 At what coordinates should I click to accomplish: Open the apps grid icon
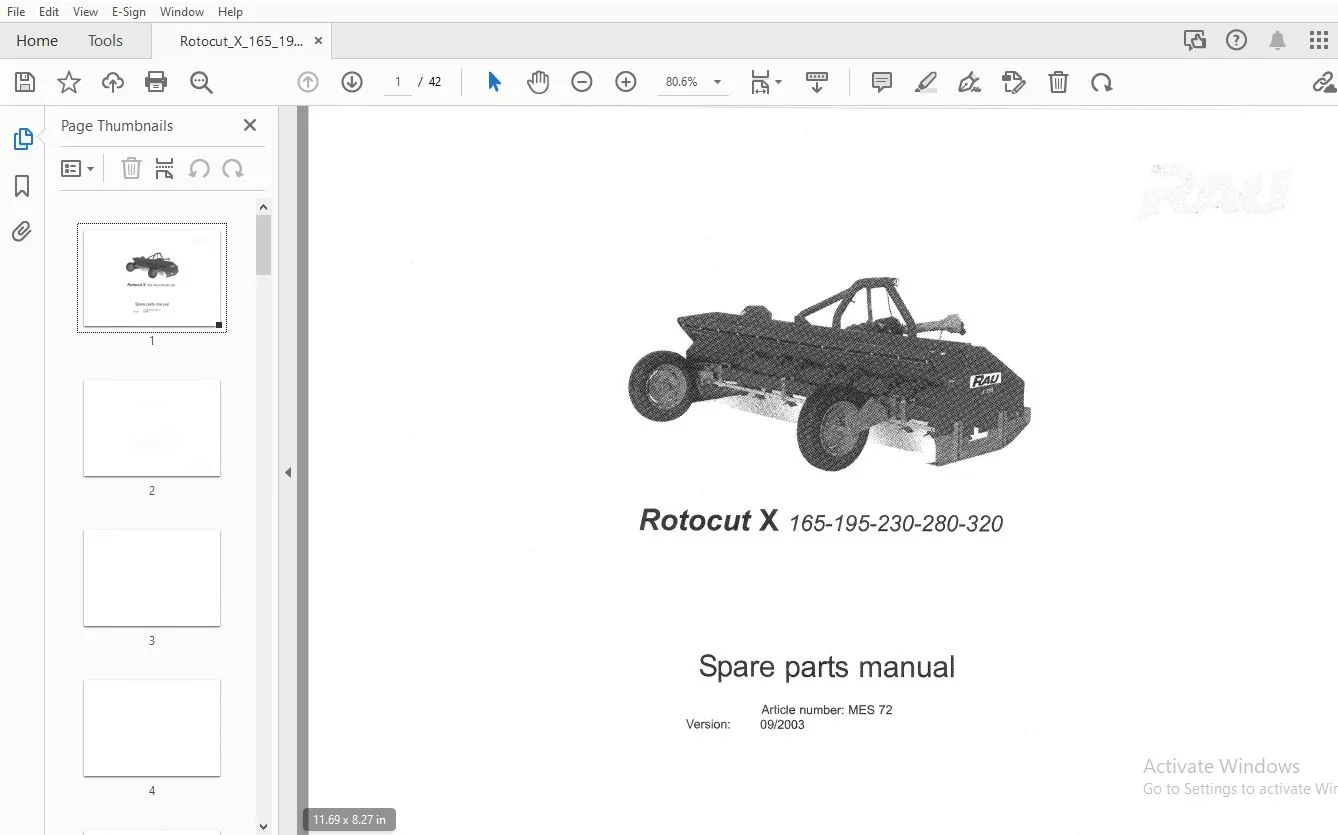click(1319, 41)
